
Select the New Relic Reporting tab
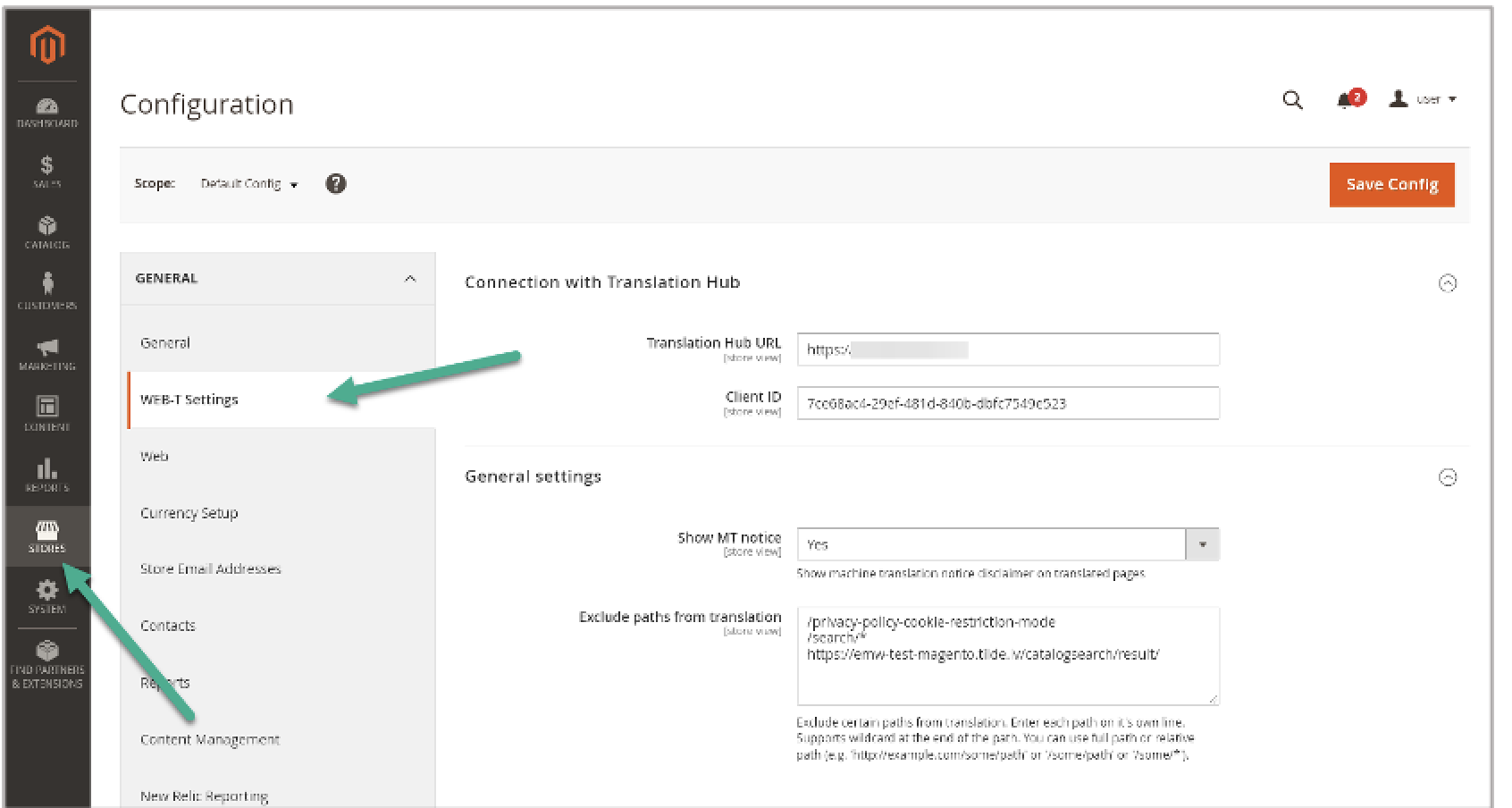pos(204,795)
